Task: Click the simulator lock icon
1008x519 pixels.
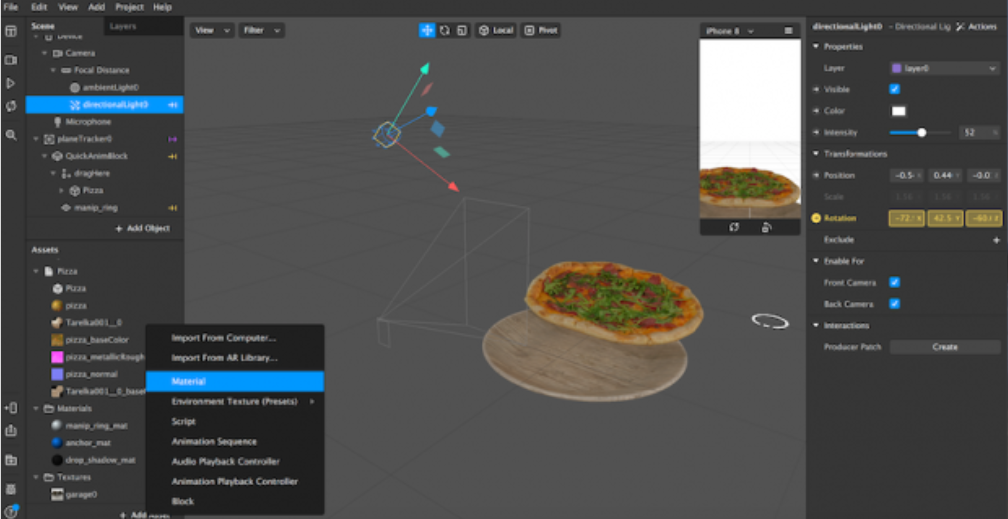Action: click(766, 228)
